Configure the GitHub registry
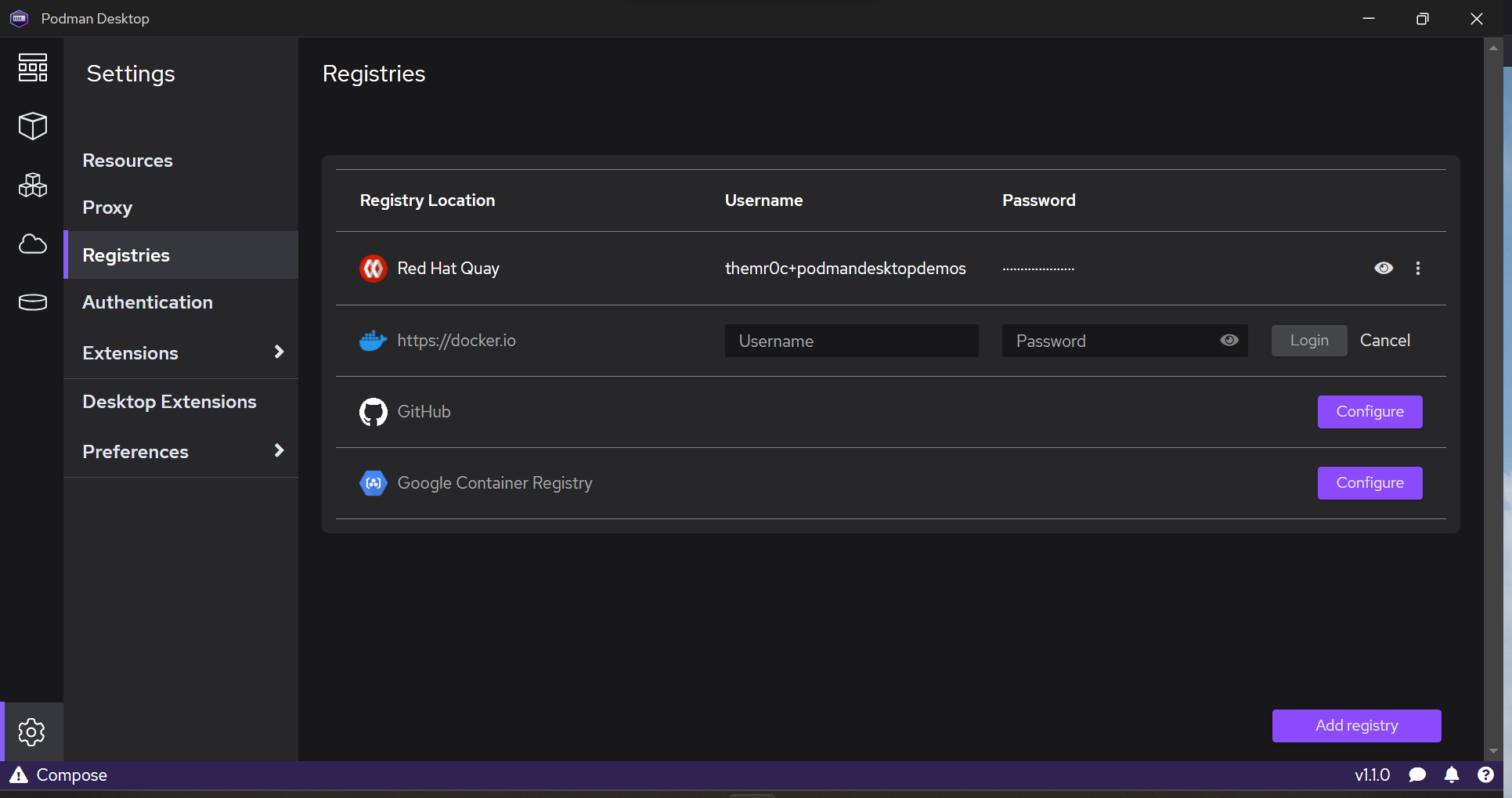This screenshot has height=798, width=1512. click(x=1369, y=412)
